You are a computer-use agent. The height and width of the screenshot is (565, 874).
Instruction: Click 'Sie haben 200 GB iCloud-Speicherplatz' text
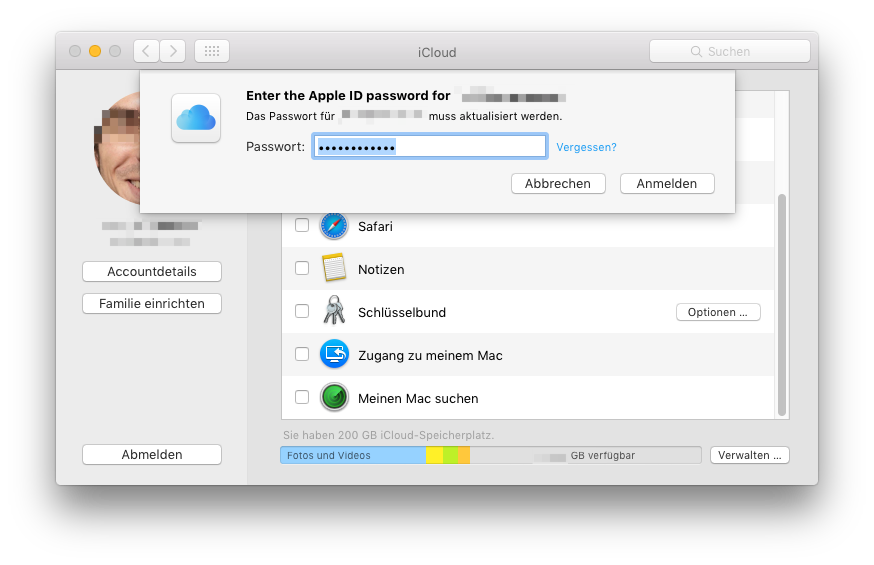[x=388, y=435]
